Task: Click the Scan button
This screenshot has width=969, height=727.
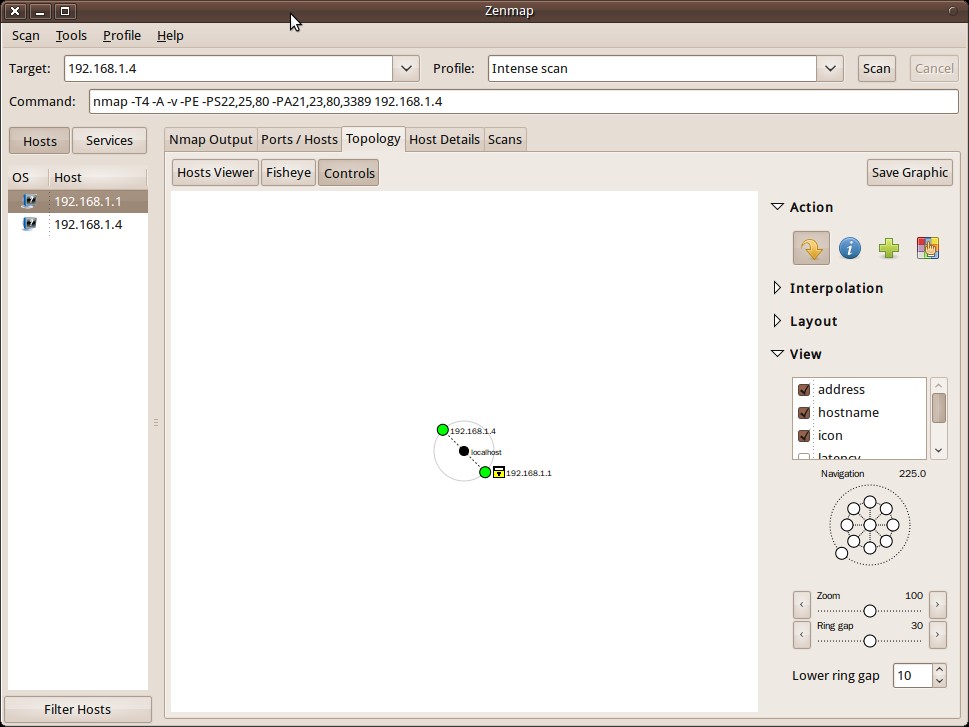Action: tap(876, 69)
